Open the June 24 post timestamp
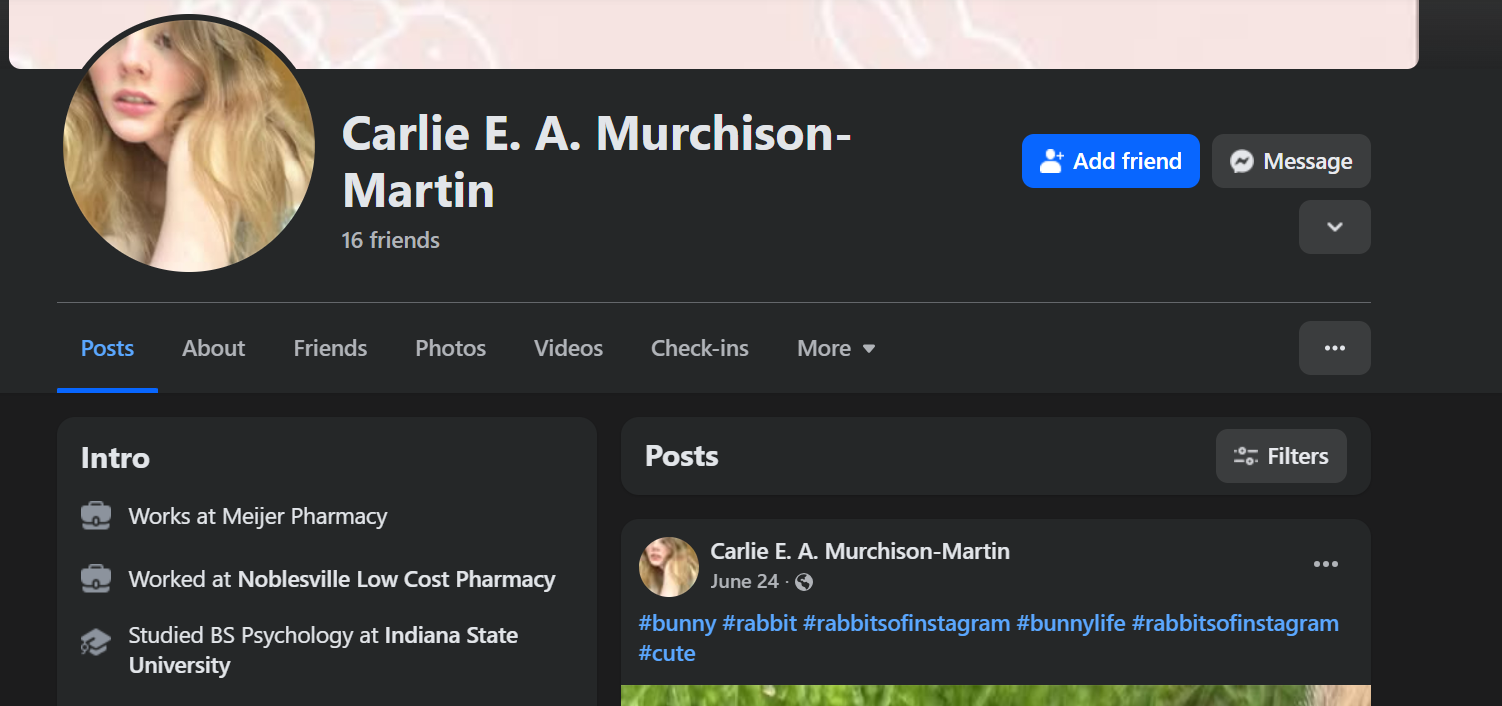1502x706 pixels. [744, 581]
